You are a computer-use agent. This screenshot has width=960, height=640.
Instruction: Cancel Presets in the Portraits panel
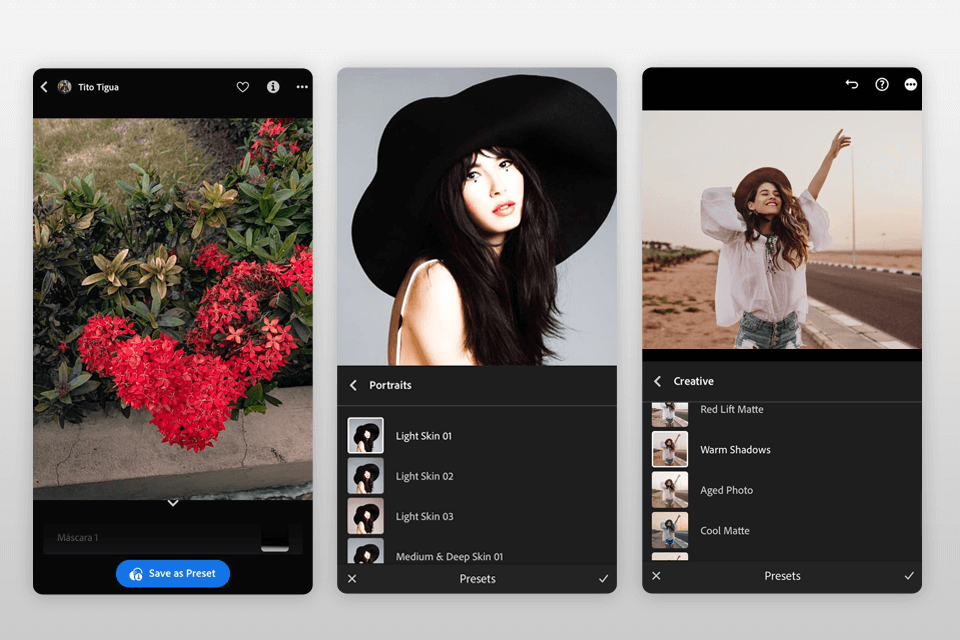pos(352,579)
